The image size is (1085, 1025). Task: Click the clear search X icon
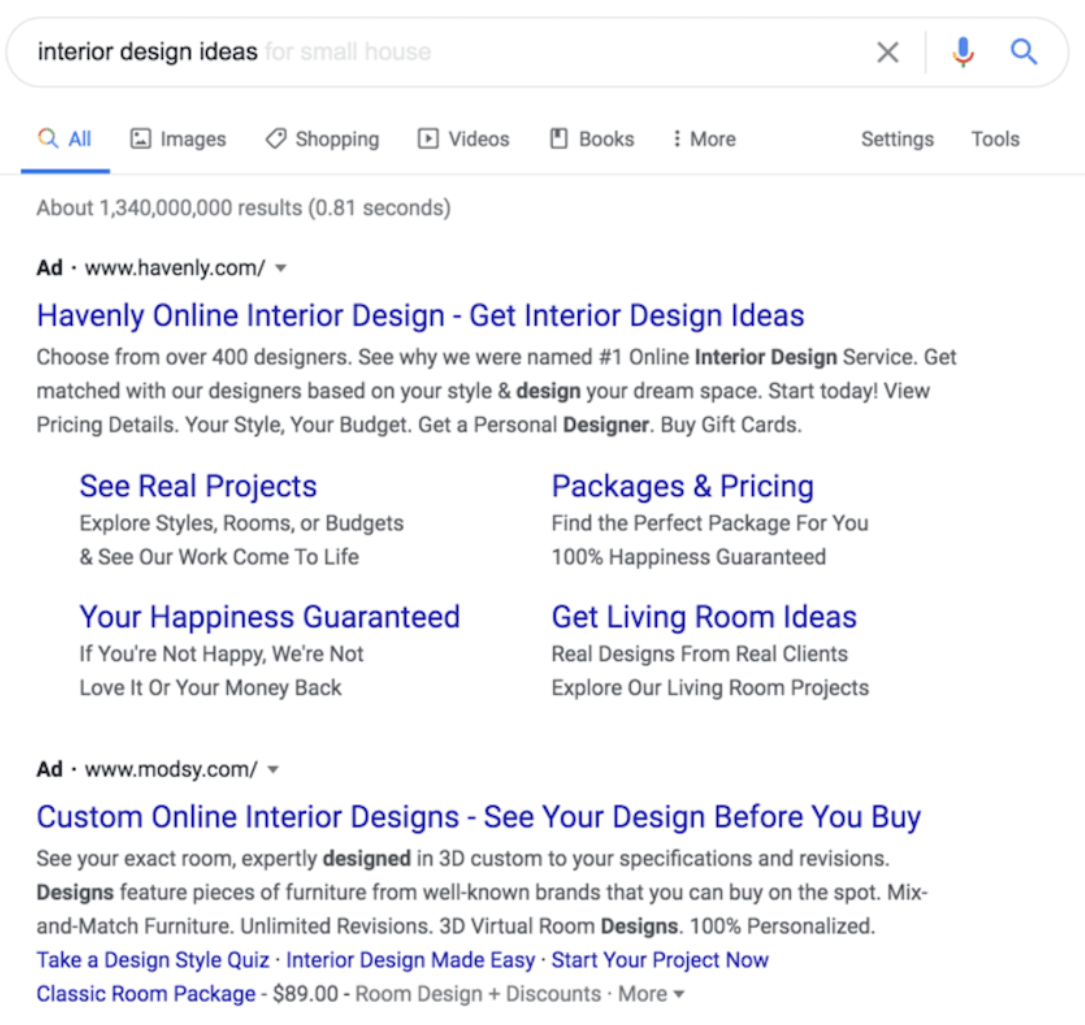[x=887, y=52]
